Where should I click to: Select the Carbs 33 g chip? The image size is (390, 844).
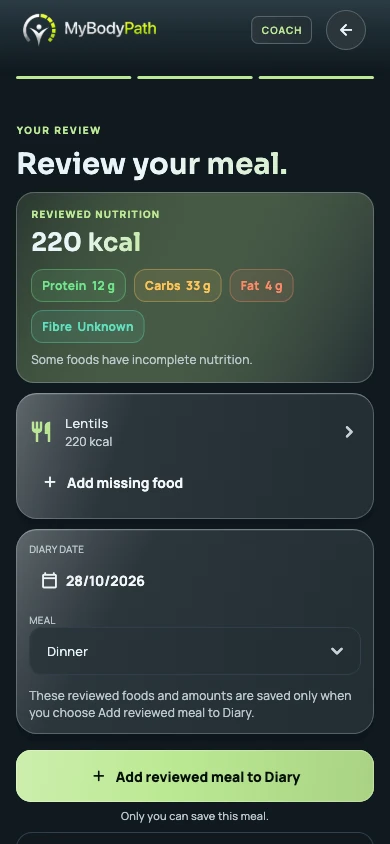click(178, 285)
